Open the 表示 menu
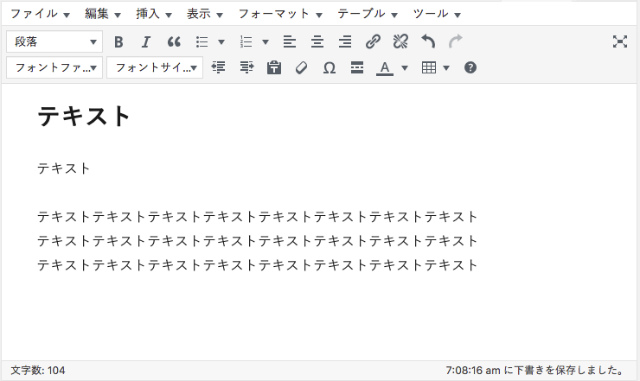This screenshot has height=381, width=640. pyautogui.click(x=204, y=14)
